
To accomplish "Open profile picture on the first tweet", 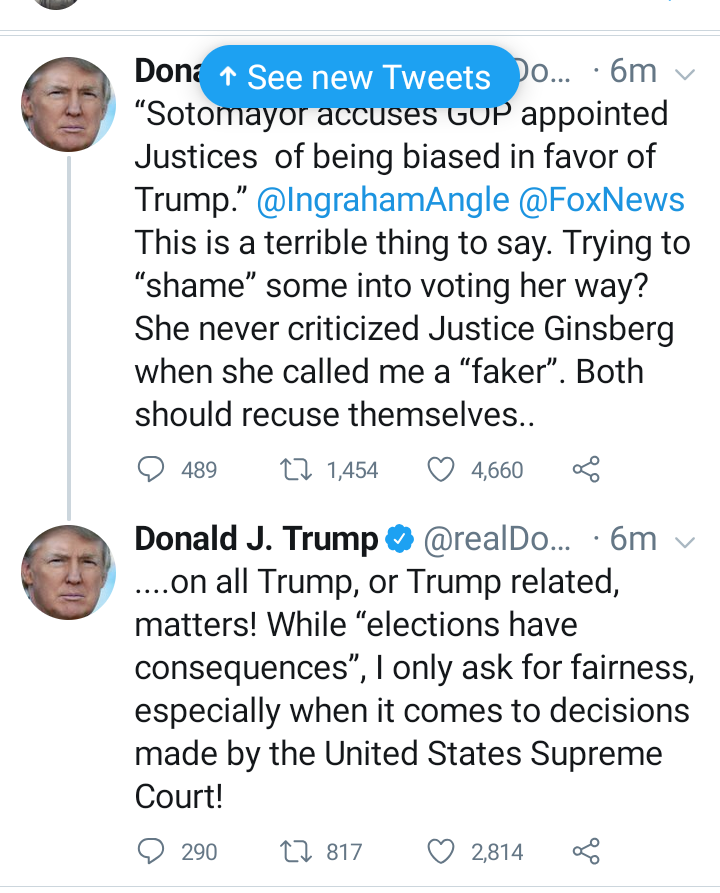I will tap(68, 104).
